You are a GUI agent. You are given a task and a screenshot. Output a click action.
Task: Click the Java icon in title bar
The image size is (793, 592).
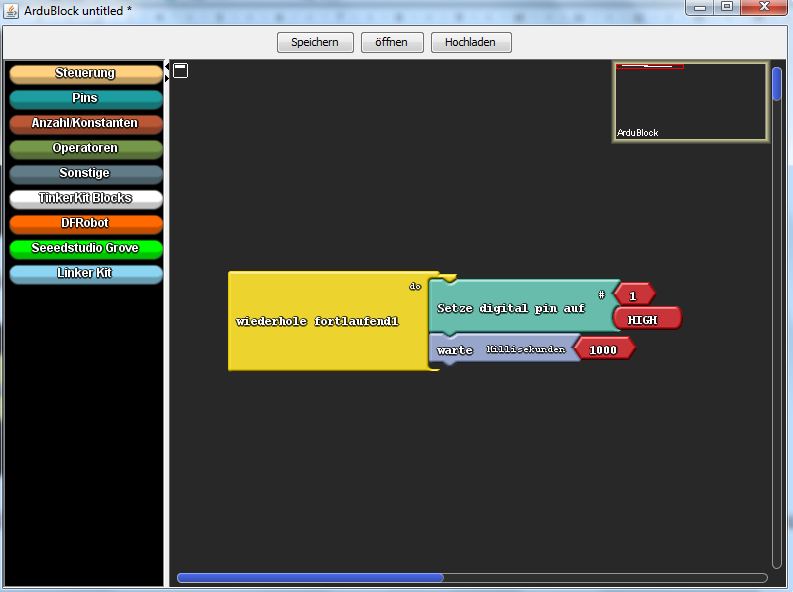tap(12, 9)
